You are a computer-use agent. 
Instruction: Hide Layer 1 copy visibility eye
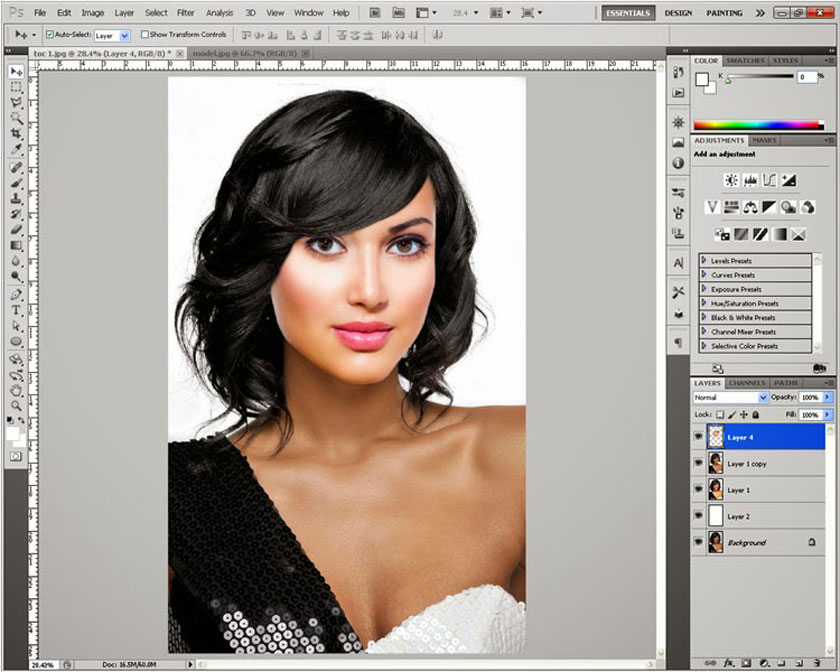click(698, 463)
